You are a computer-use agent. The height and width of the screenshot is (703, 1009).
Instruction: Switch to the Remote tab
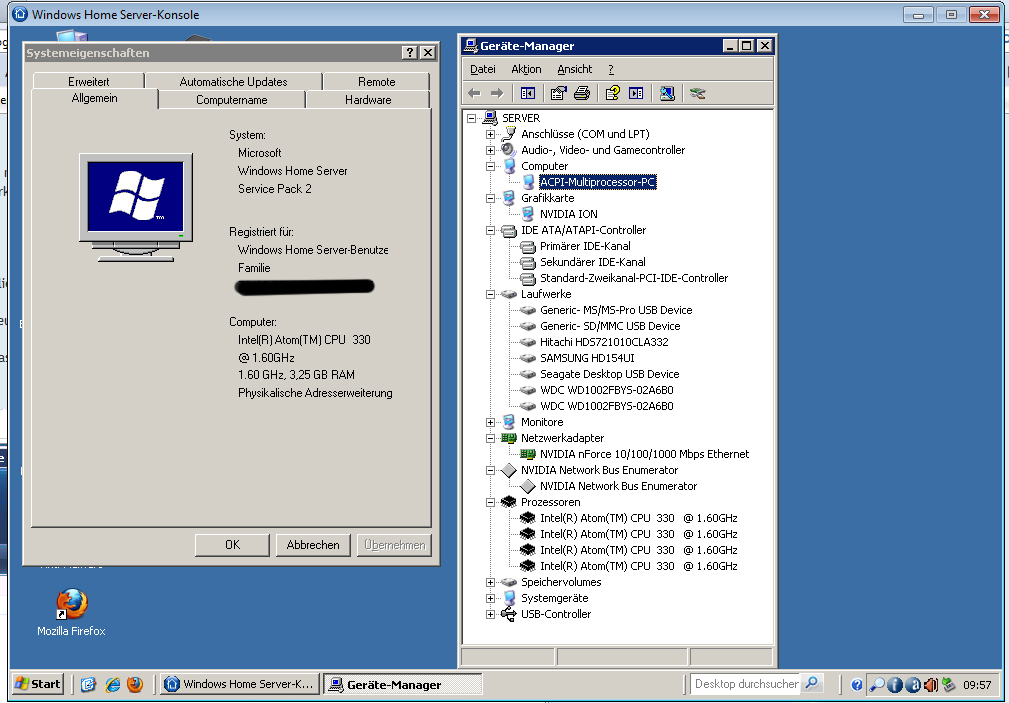pyautogui.click(x=376, y=82)
